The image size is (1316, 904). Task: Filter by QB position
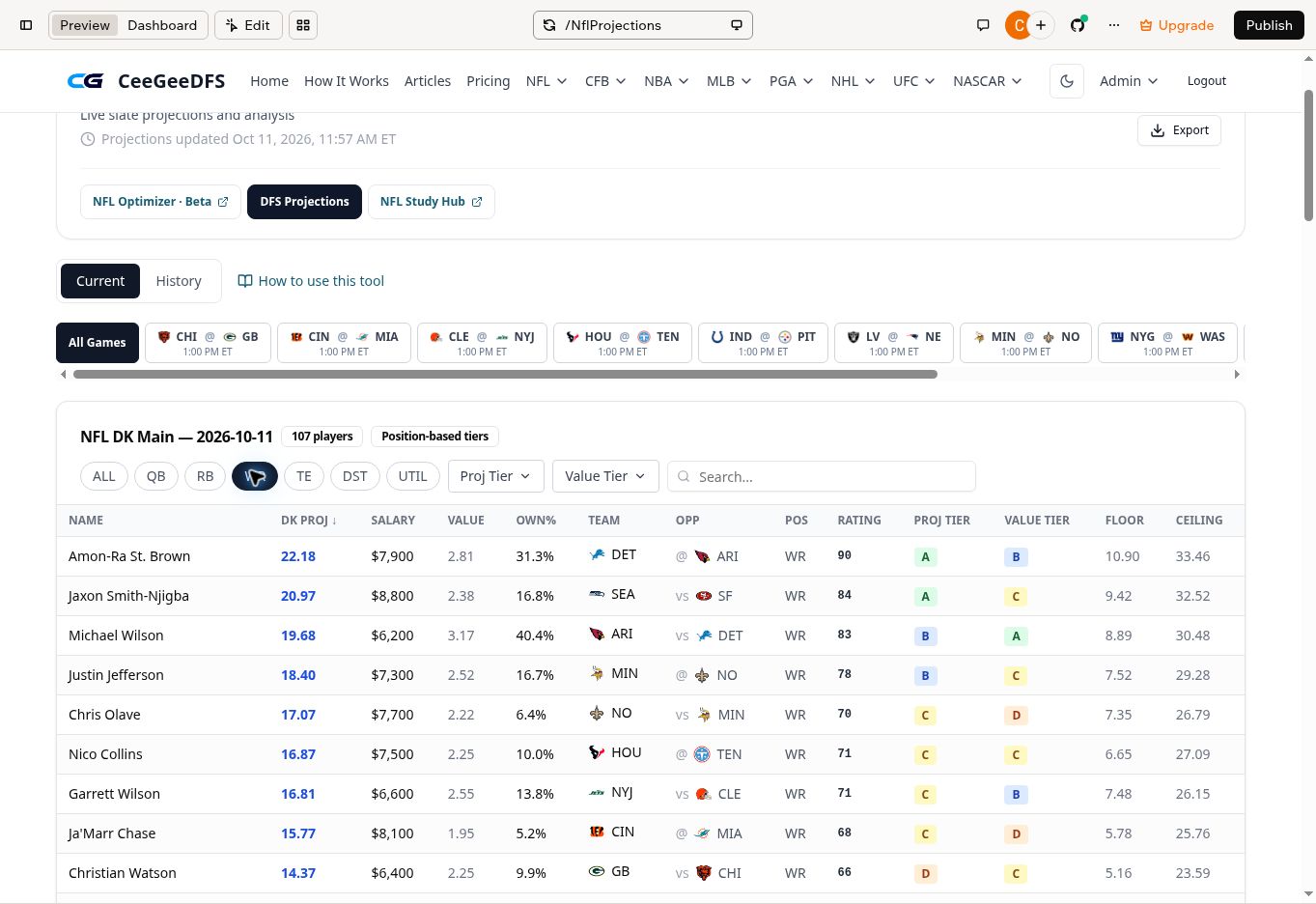tap(155, 476)
